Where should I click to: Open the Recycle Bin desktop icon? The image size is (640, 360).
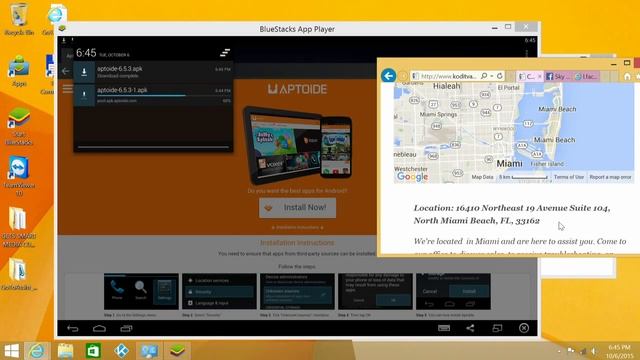pos(19,19)
